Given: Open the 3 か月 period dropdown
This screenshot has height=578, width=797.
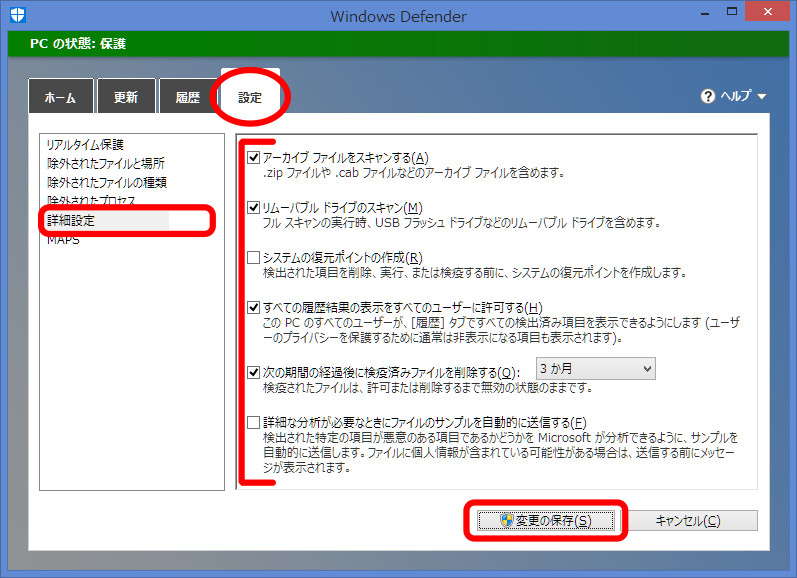Looking at the screenshot, I should pyautogui.click(x=596, y=369).
